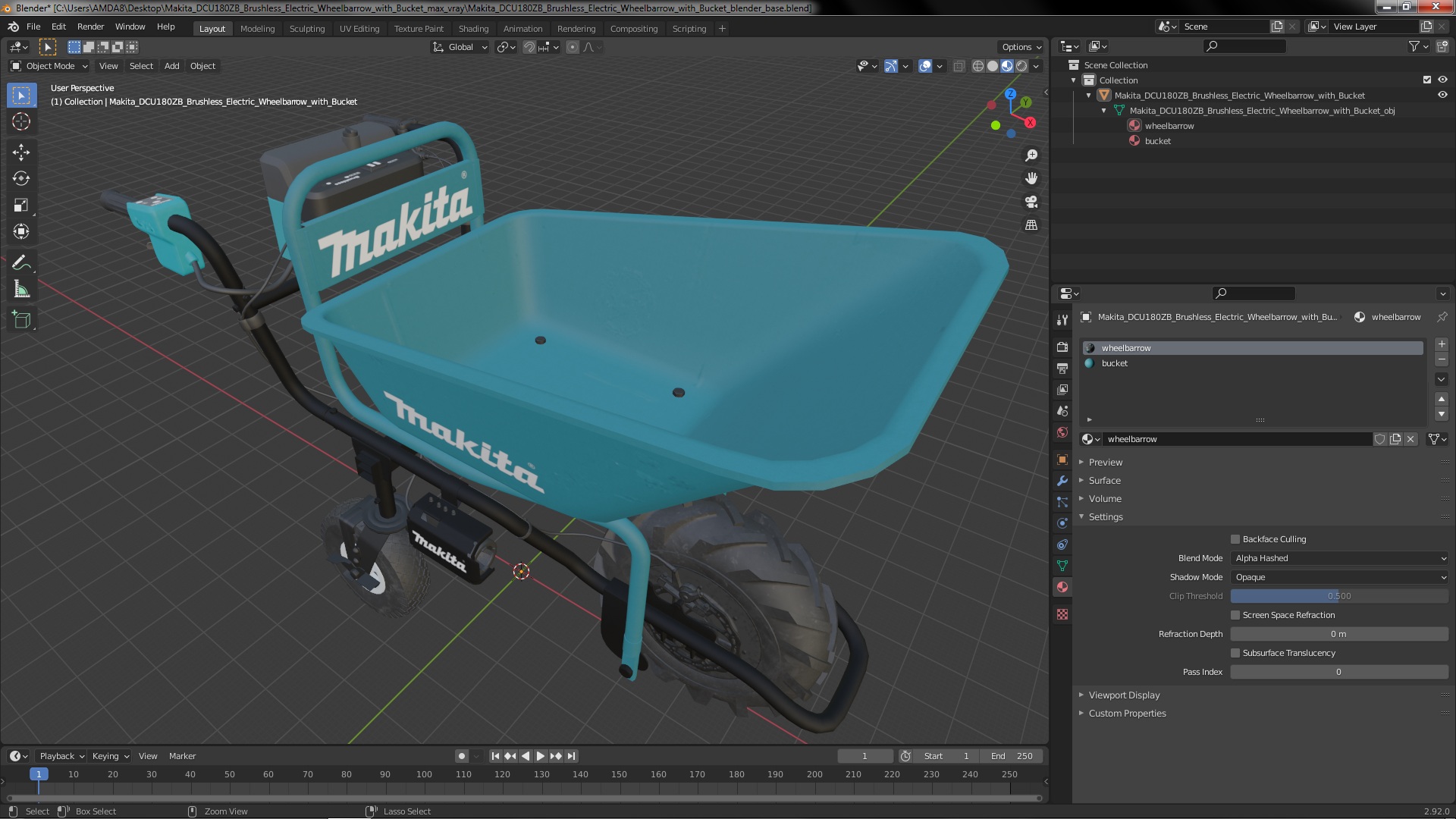The image size is (1456, 819).
Task: Switch to the Shading workspace tab
Action: point(473,29)
